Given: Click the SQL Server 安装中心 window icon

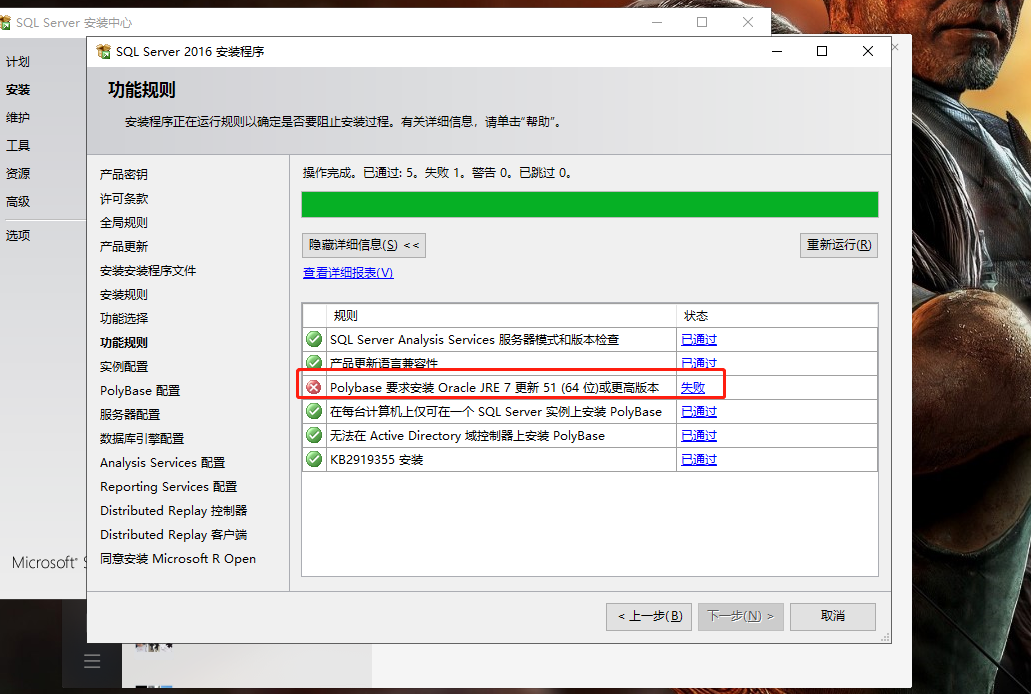Looking at the screenshot, I should click(5, 22).
